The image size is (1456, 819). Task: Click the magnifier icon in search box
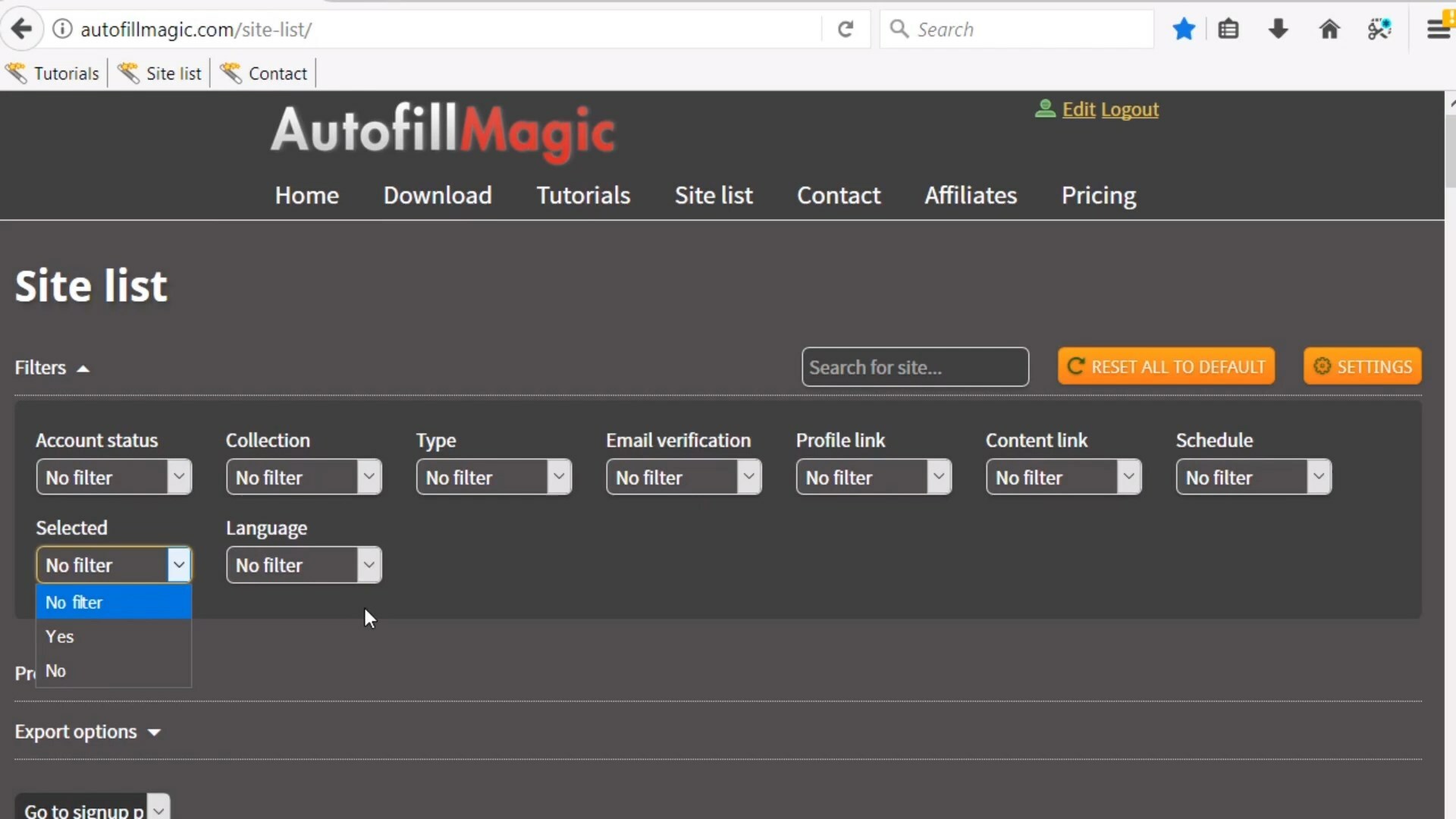click(x=899, y=29)
